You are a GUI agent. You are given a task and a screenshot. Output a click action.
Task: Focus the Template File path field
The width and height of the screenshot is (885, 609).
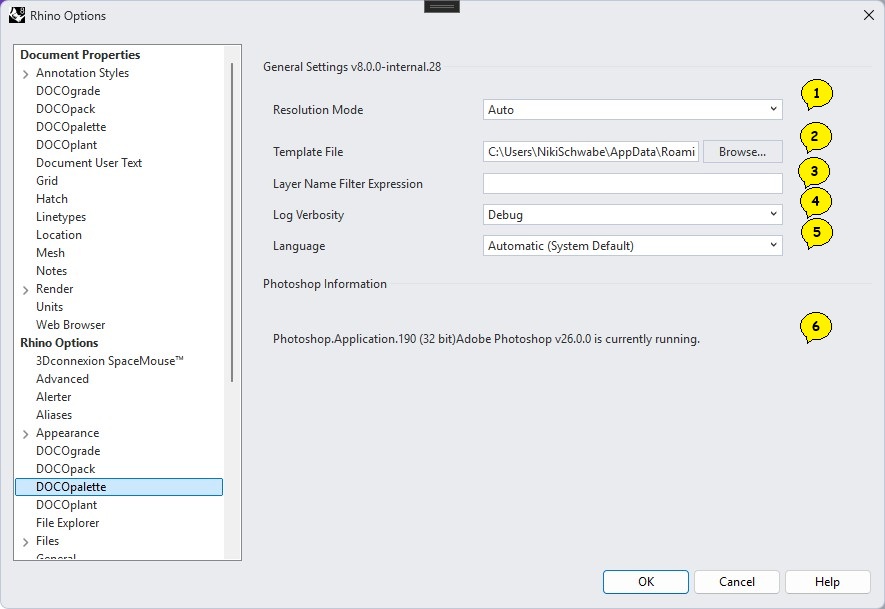point(591,152)
